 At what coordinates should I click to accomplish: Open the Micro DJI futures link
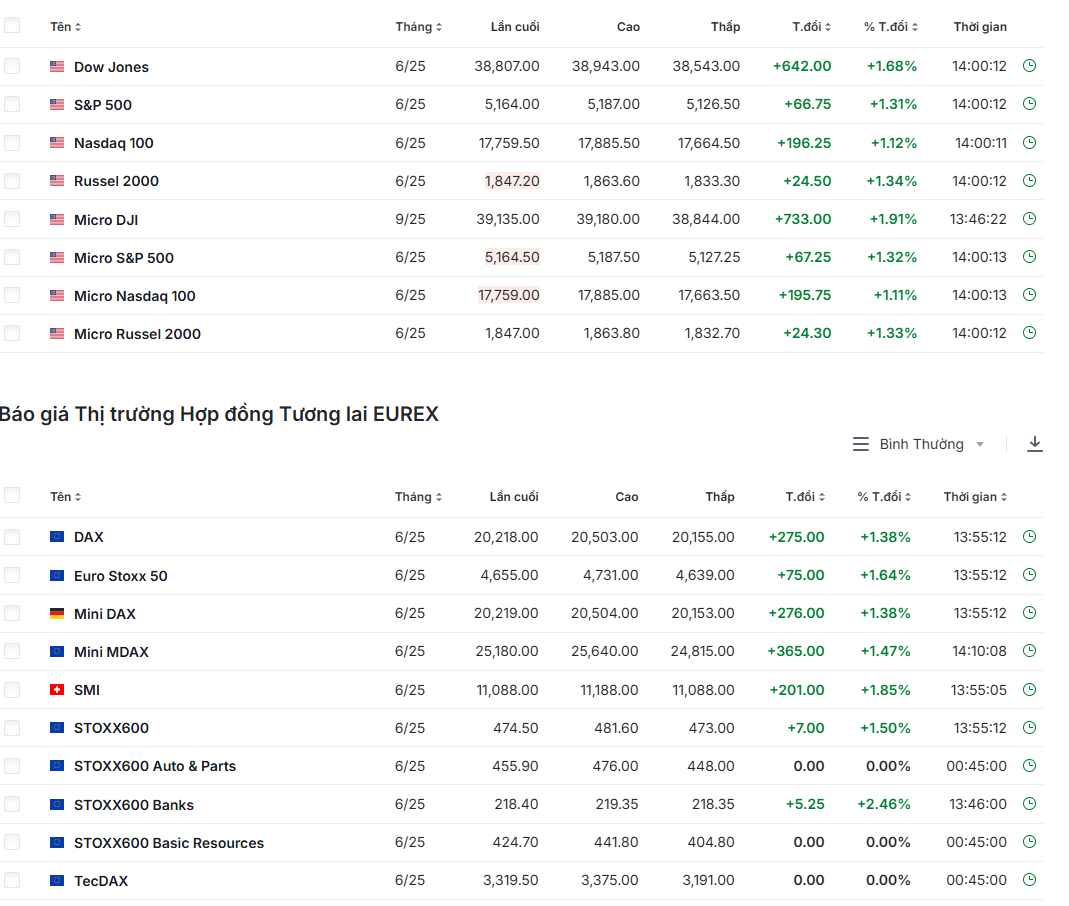click(x=106, y=220)
